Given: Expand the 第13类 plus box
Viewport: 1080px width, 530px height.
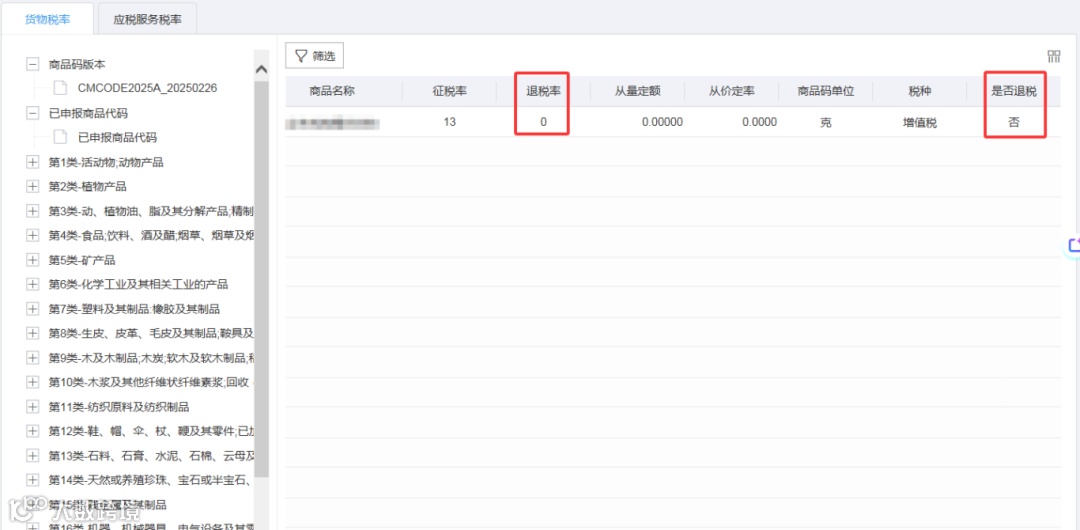Looking at the screenshot, I should tap(32, 456).
